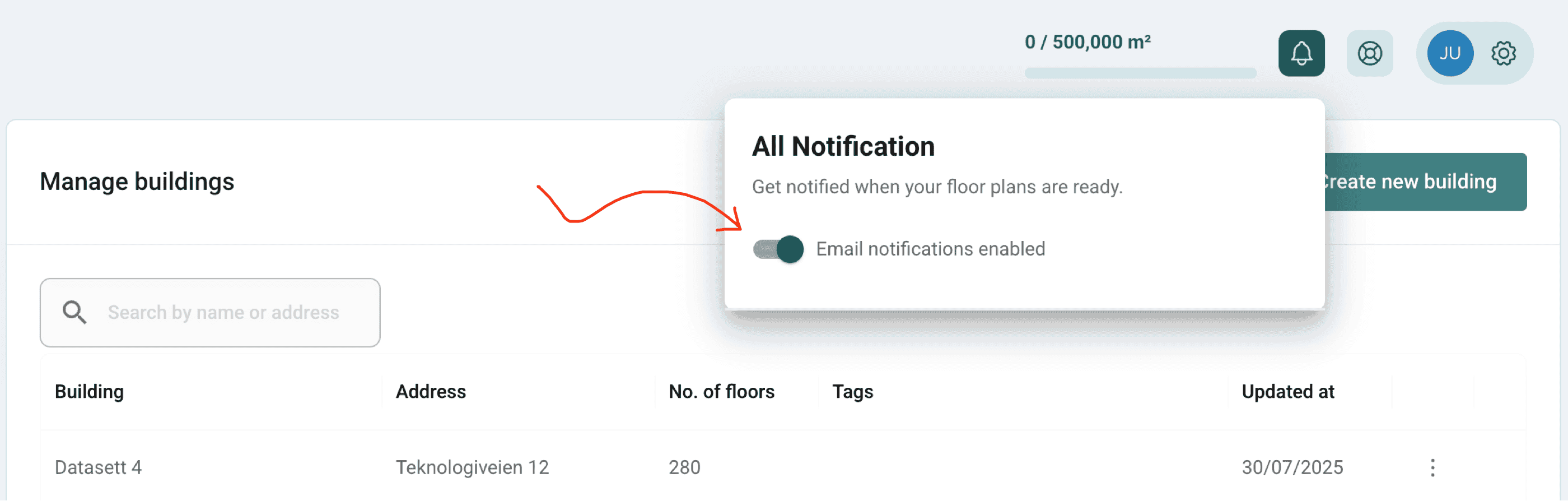Click the 30/07/2025 updated date cell
The width and height of the screenshot is (1568, 501).
pos(1292,467)
